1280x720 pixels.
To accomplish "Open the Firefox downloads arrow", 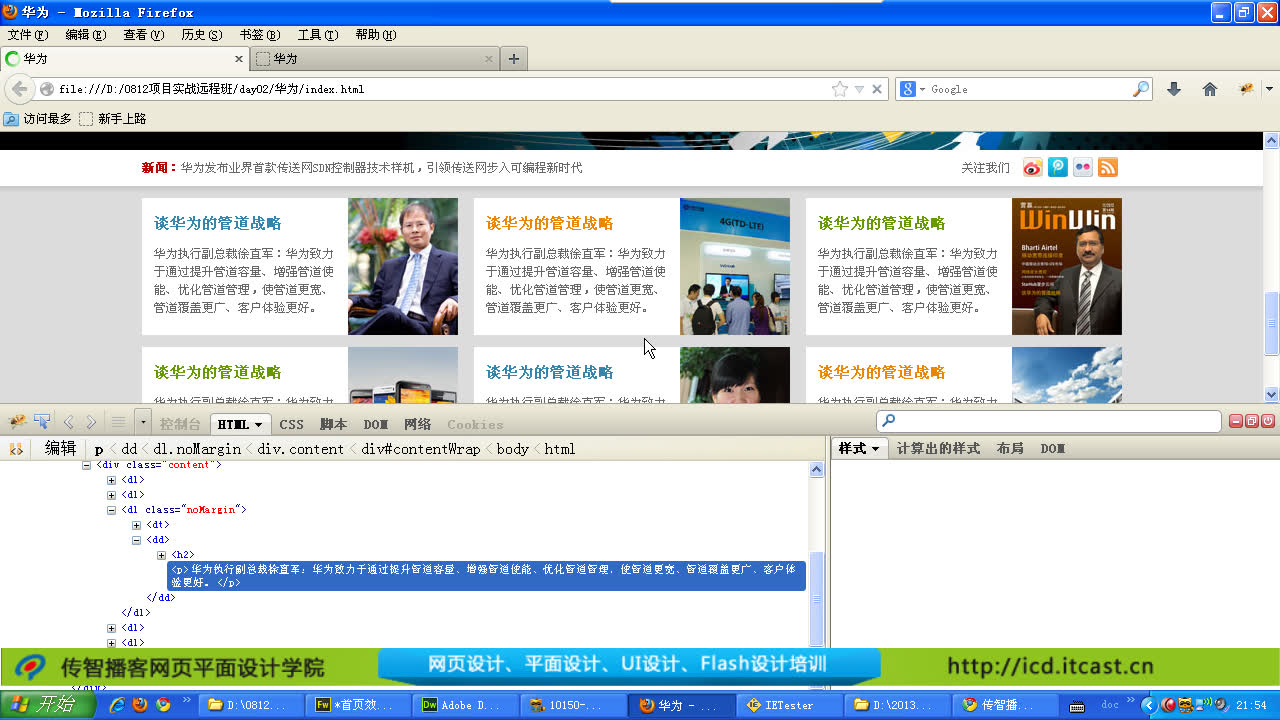I will [1174, 89].
